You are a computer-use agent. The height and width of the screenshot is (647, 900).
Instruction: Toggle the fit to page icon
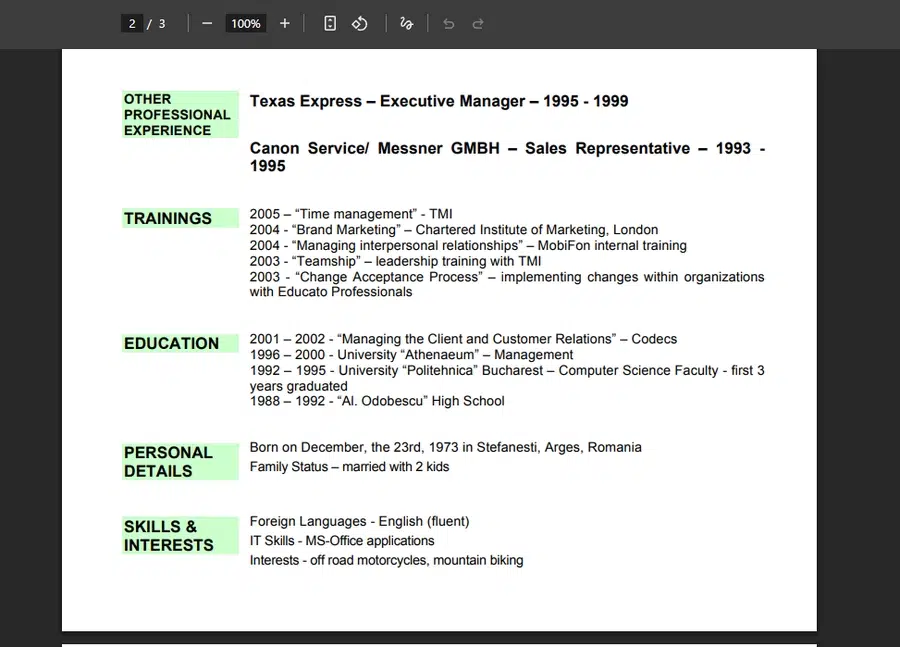pyautogui.click(x=330, y=23)
